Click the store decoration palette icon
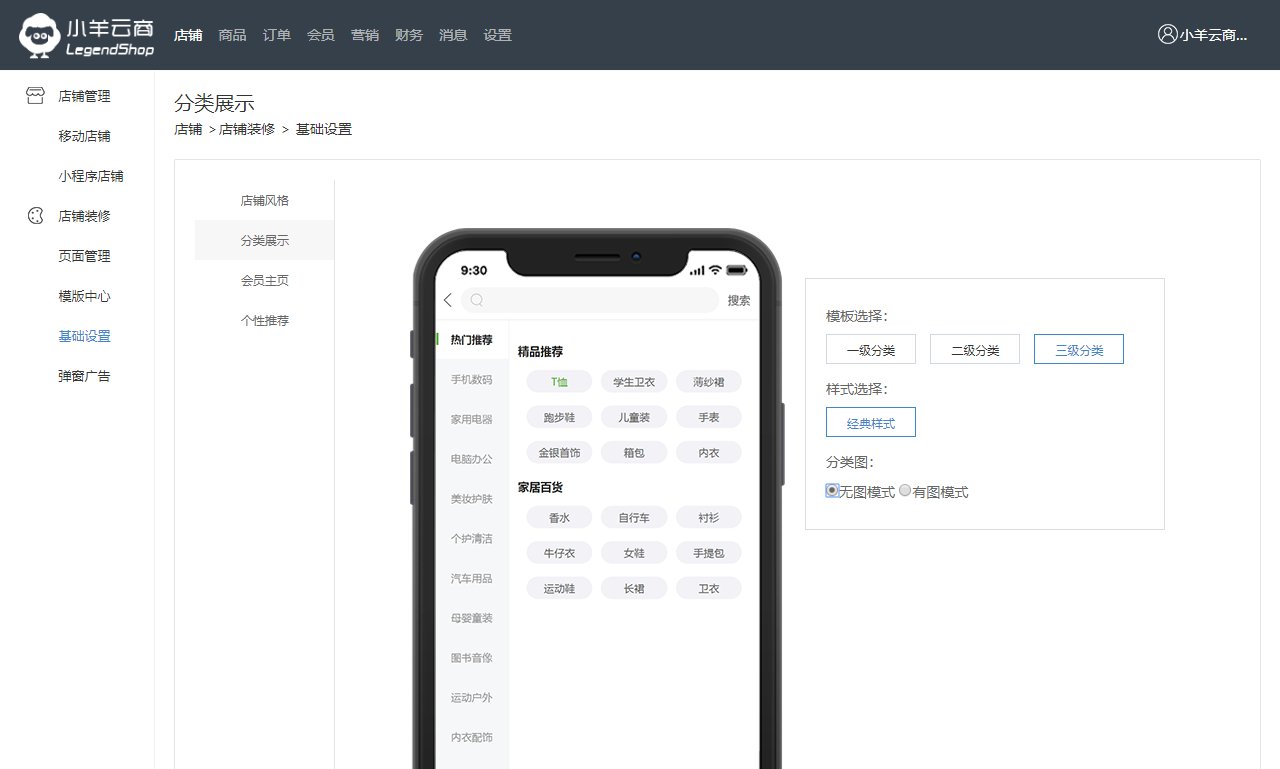This screenshot has width=1280, height=769. point(35,216)
